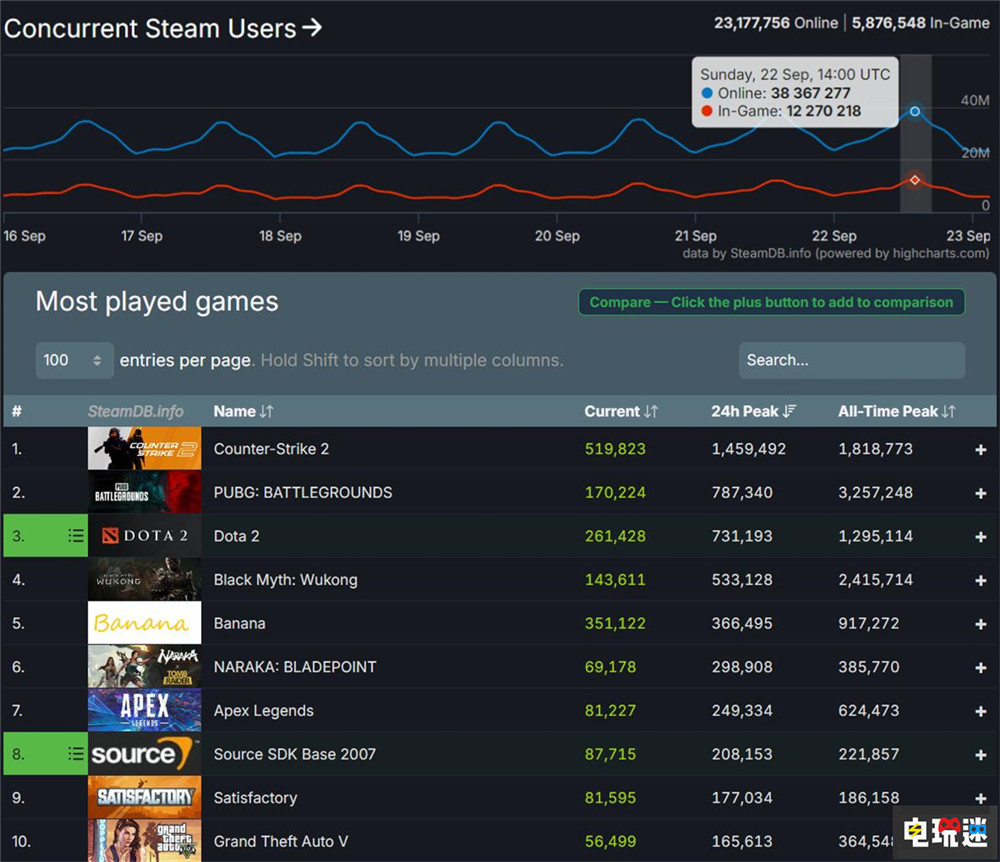
Task: Select the All-Time Peak column header
Action: (898, 411)
